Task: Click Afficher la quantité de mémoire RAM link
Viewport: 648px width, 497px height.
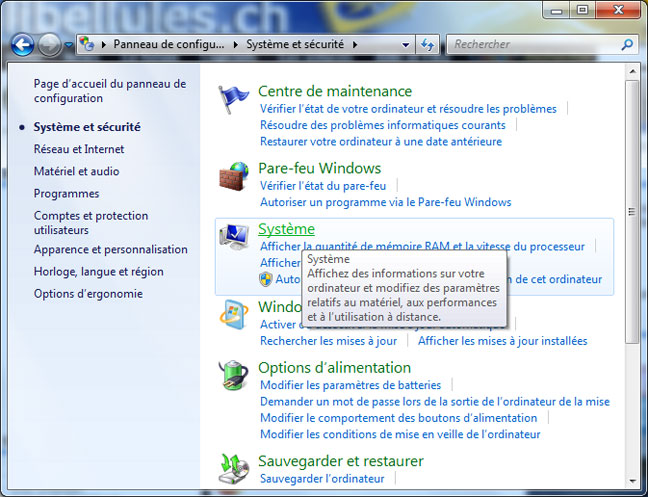Action: click(x=422, y=247)
